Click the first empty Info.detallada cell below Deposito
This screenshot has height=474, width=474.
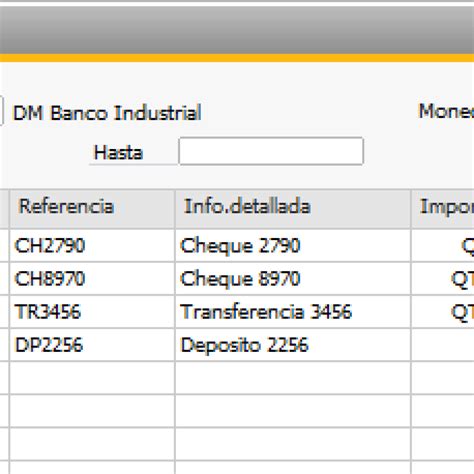(x=293, y=378)
